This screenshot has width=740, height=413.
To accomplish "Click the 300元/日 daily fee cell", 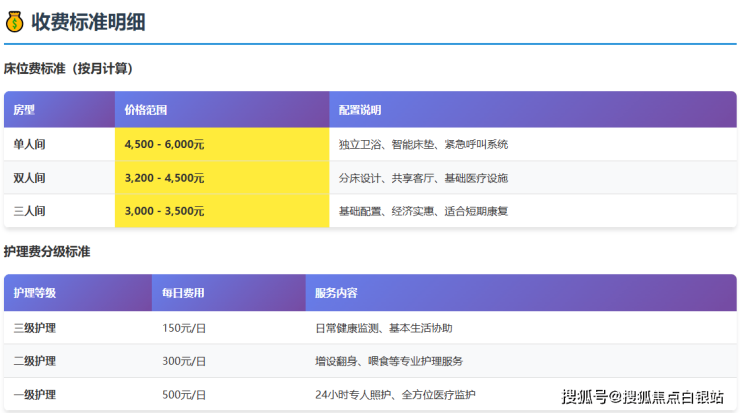I will pos(184,361).
